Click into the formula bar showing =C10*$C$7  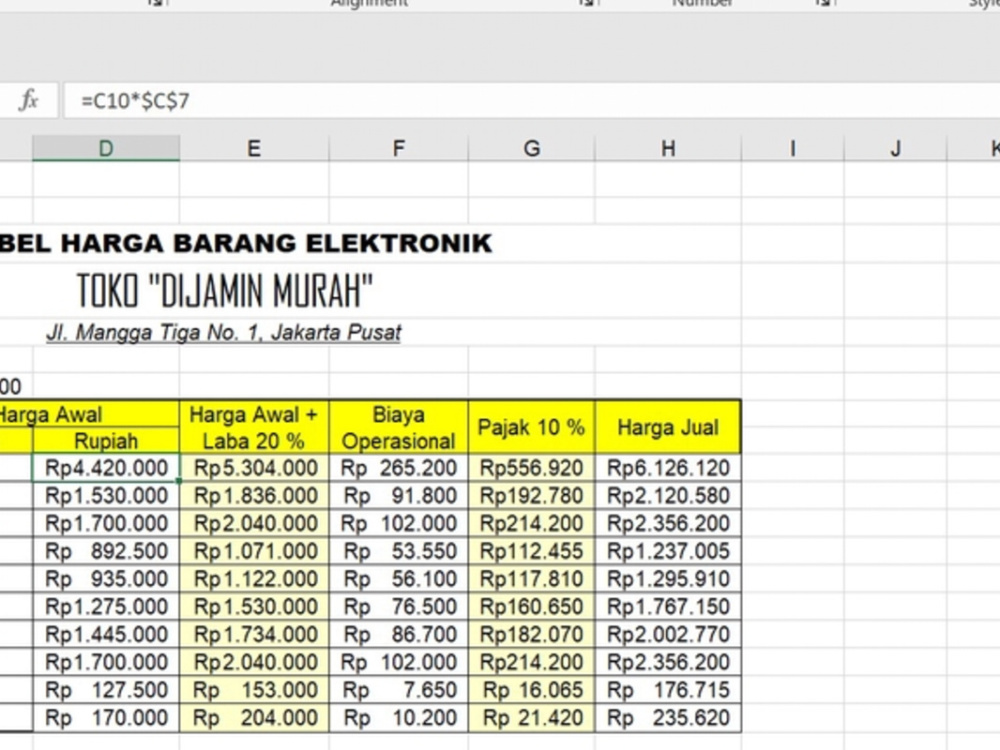click(x=532, y=100)
